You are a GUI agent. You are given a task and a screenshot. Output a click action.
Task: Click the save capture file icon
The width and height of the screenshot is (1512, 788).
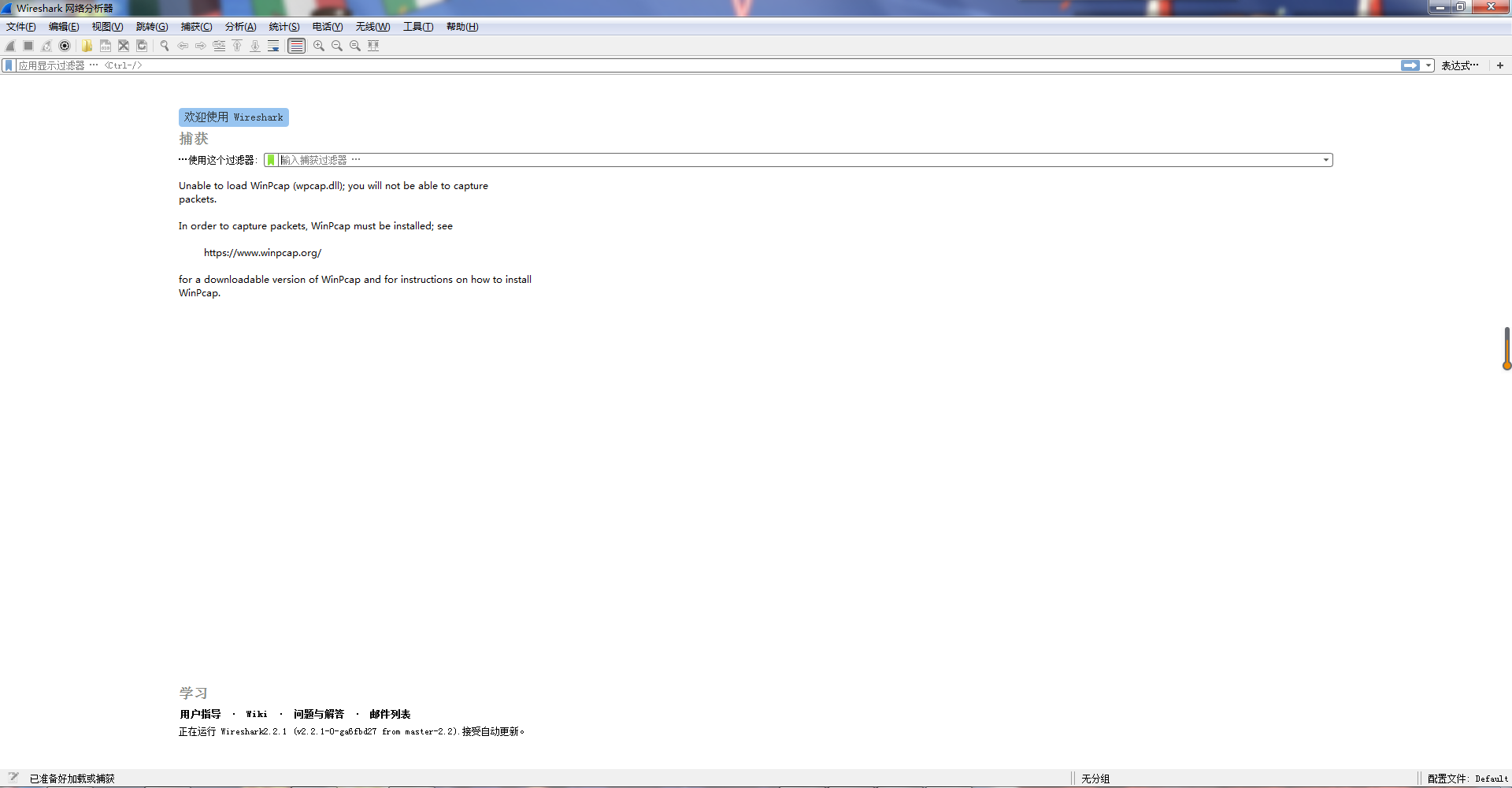(x=105, y=46)
